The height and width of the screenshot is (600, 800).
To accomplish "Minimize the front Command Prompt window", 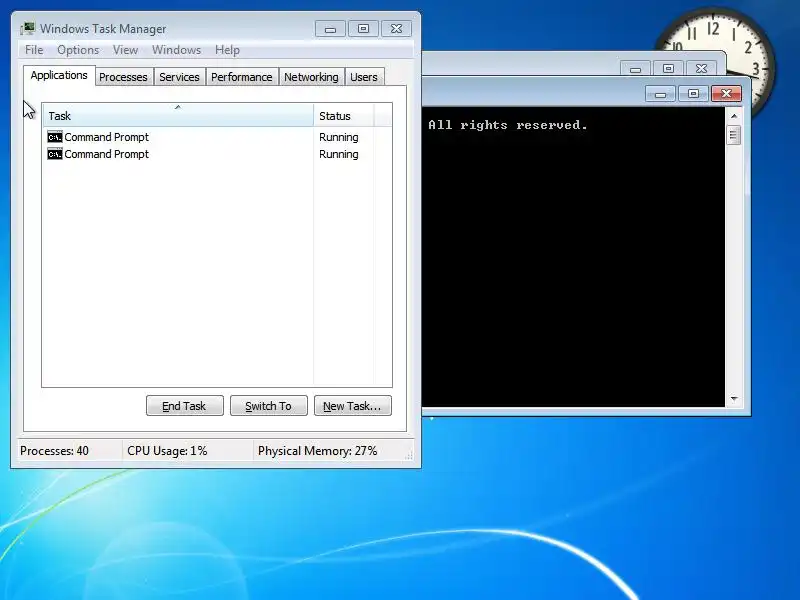I will coord(660,94).
